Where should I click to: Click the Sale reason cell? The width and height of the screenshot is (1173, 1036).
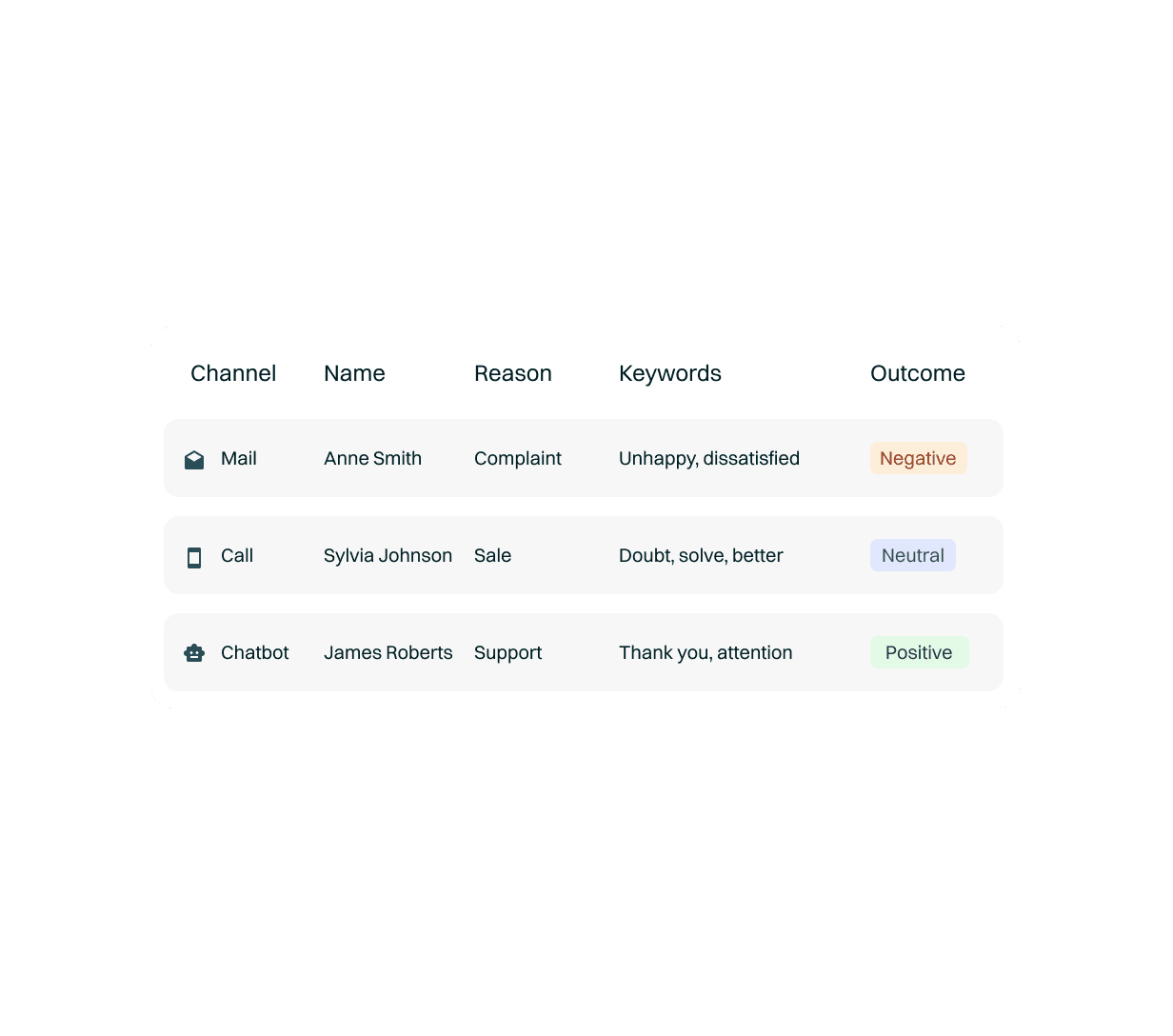(492, 555)
